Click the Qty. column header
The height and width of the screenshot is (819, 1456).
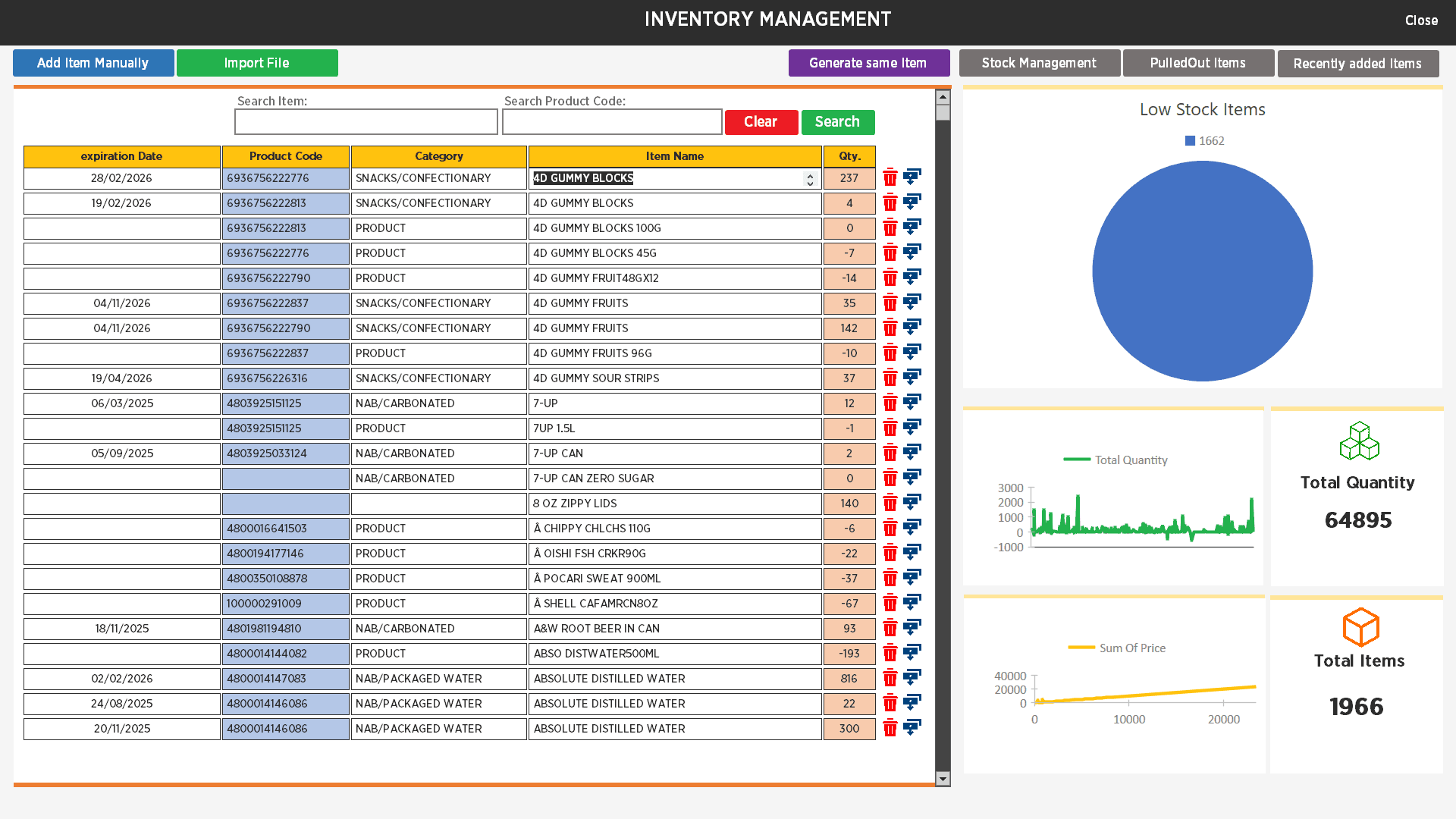(849, 156)
